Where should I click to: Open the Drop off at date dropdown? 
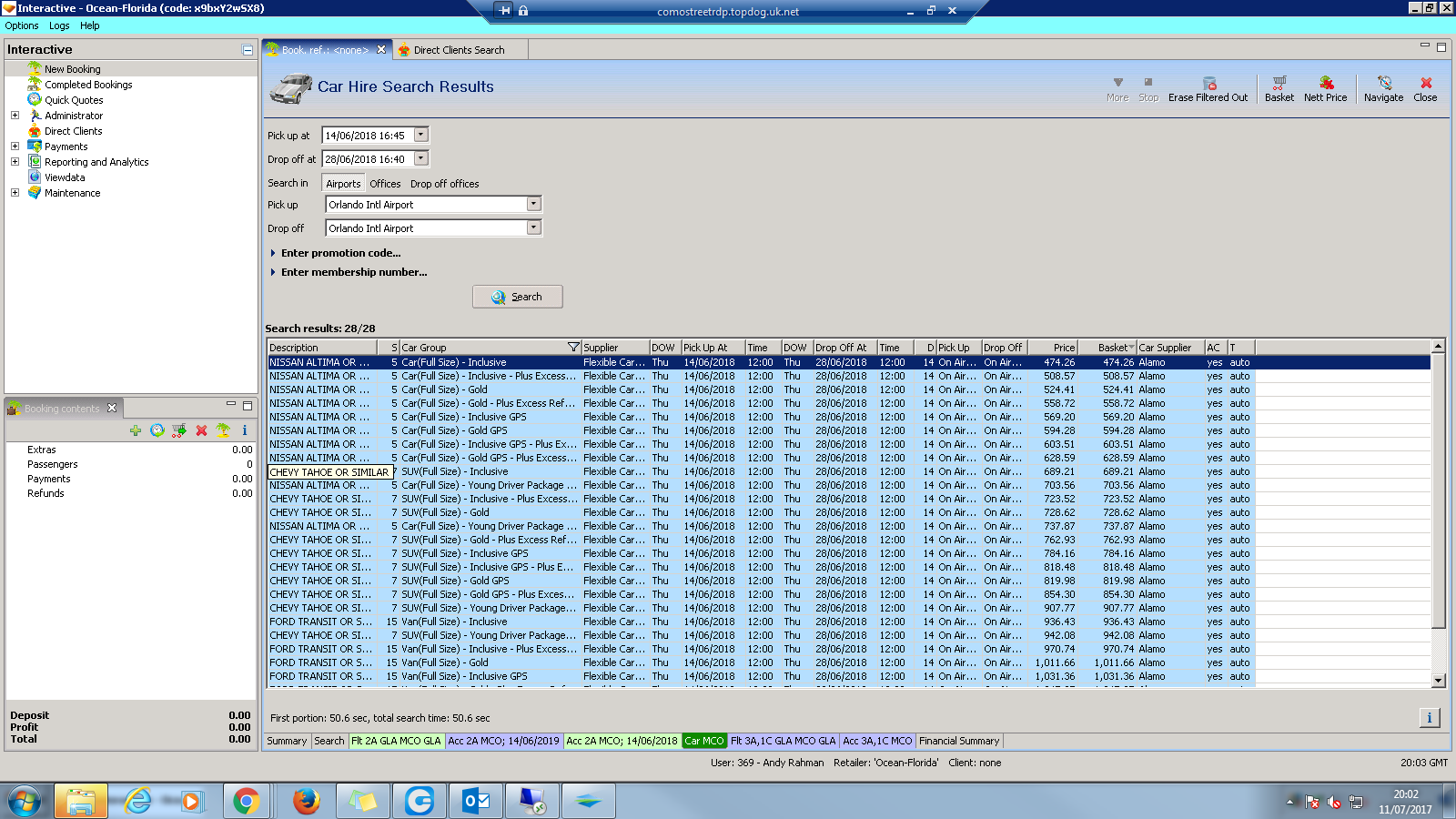tap(420, 158)
